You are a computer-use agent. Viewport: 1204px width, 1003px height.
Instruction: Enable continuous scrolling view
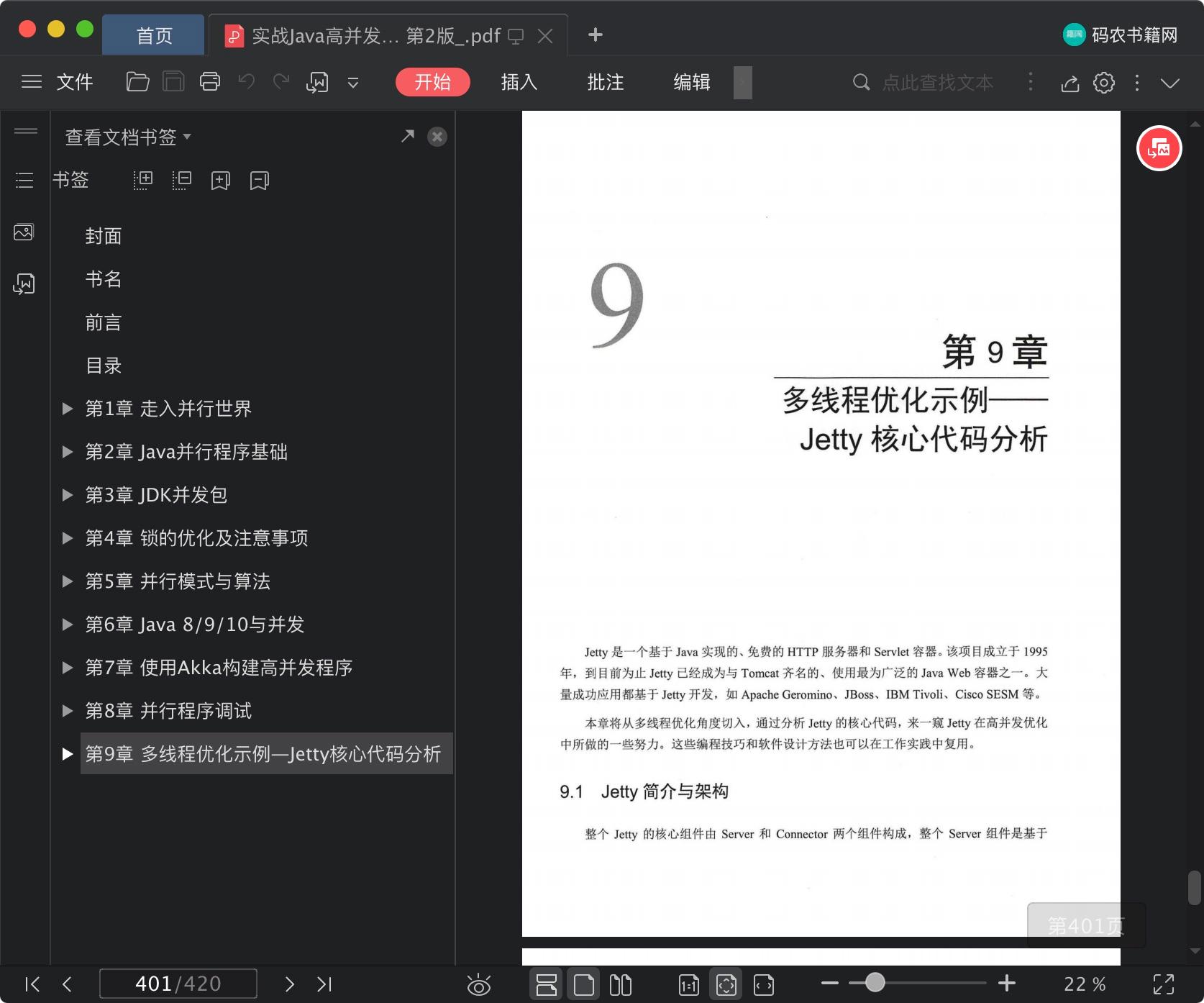pos(547,984)
